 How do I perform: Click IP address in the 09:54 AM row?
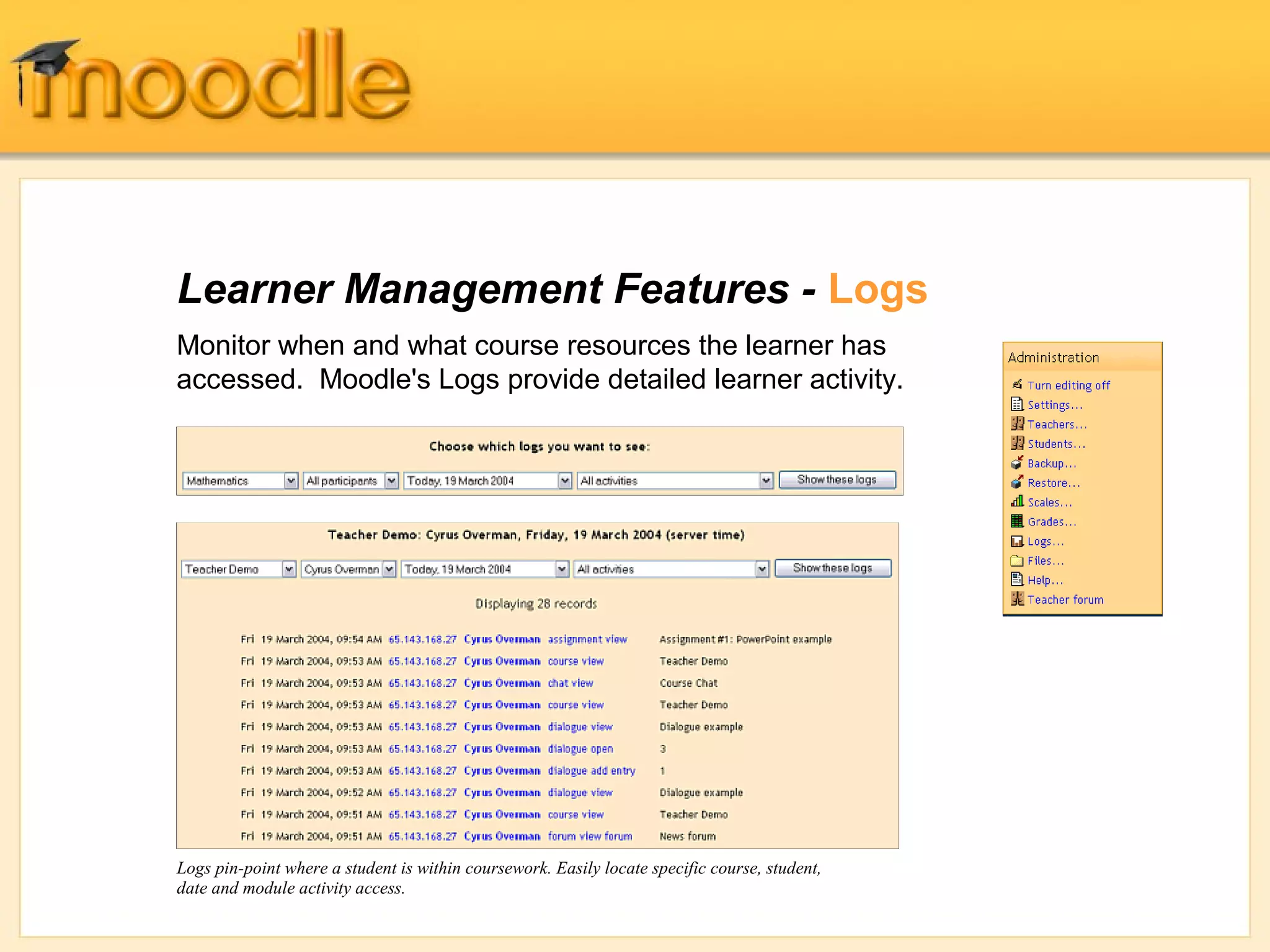coord(422,639)
